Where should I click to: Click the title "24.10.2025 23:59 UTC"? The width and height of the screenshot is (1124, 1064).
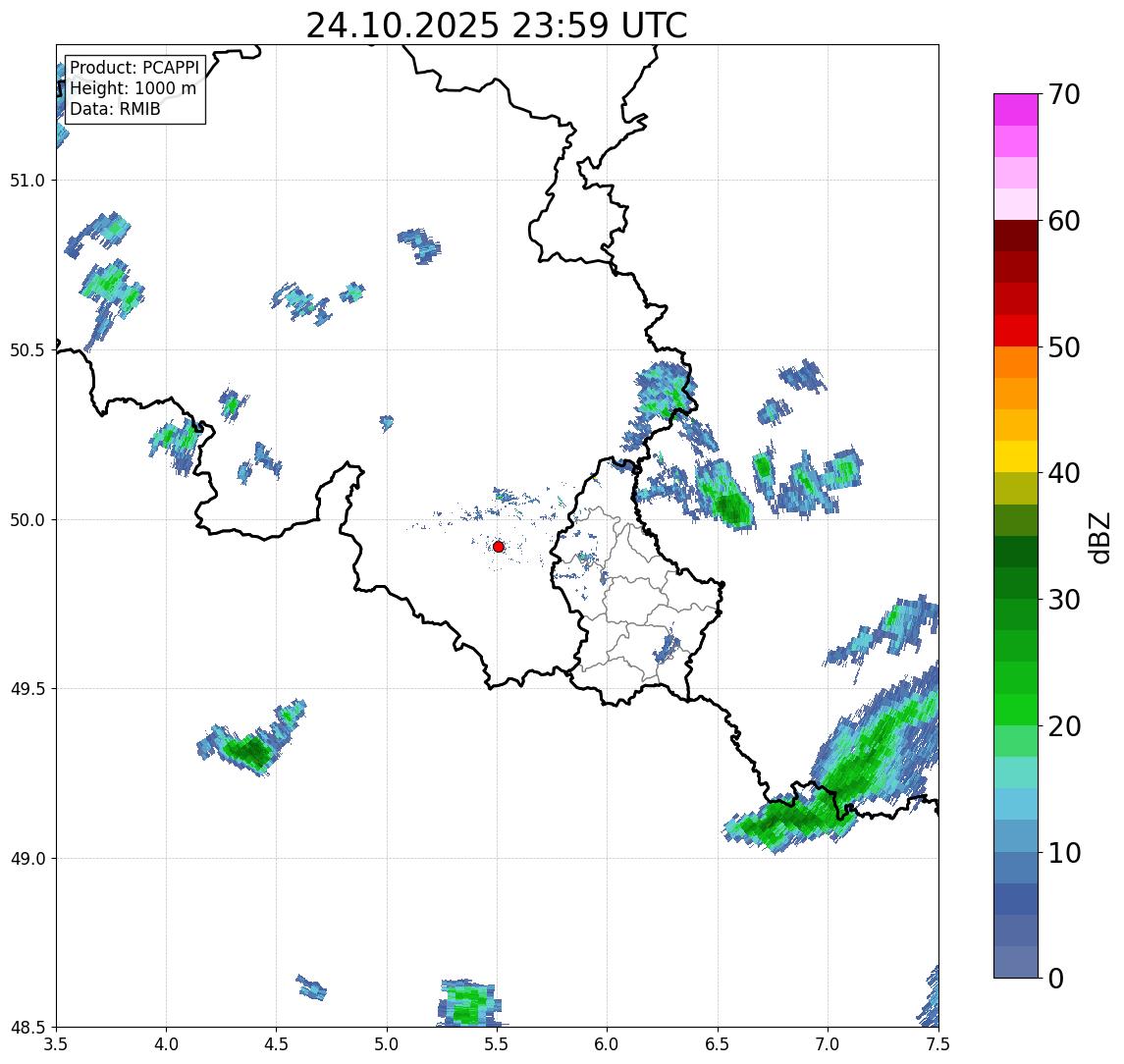click(x=497, y=26)
